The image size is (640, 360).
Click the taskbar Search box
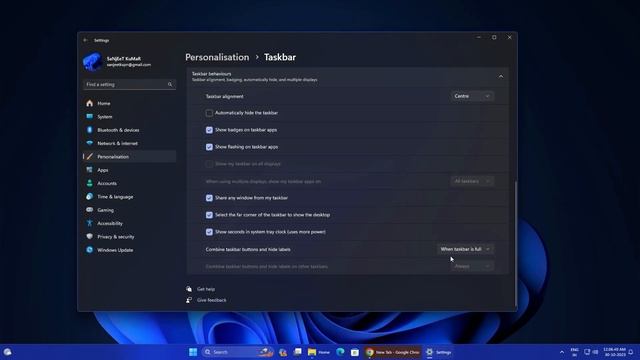pyautogui.click(x=238, y=352)
